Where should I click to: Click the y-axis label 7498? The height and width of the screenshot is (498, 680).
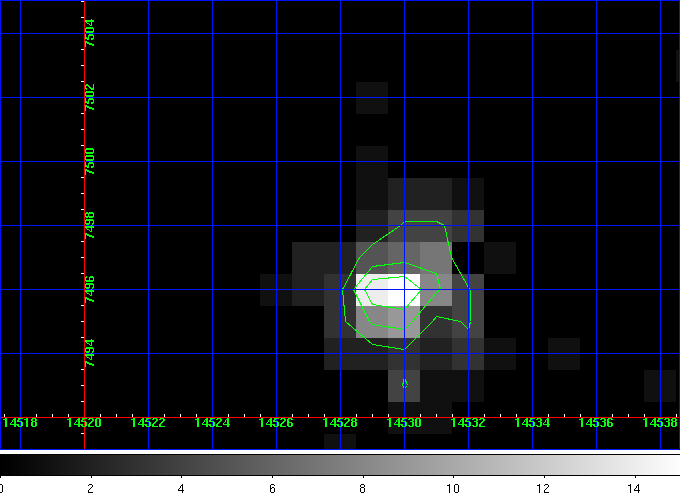click(89, 225)
